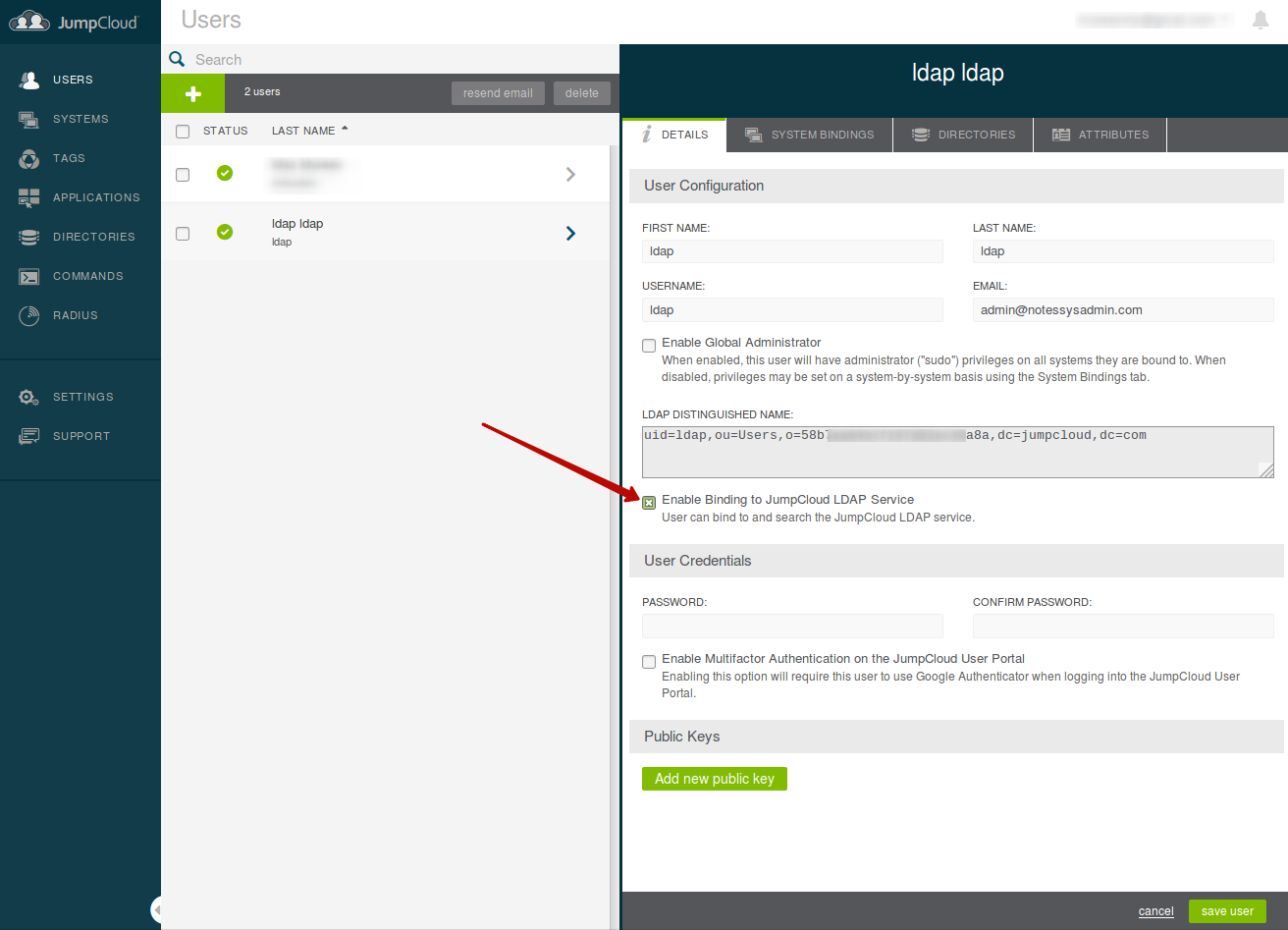The height and width of the screenshot is (930, 1288).
Task: Toggle the select-all users checkbox
Action: [x=183, y=132]
